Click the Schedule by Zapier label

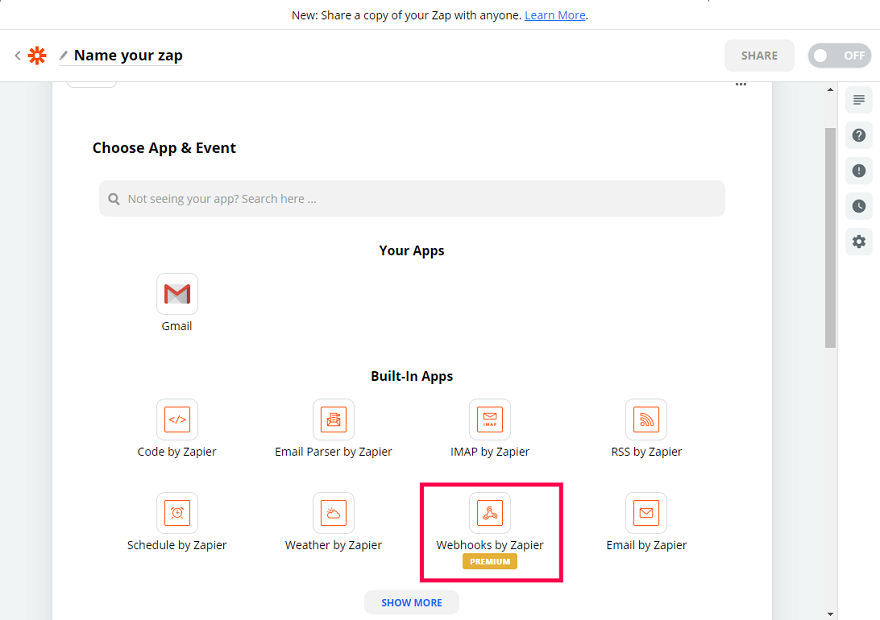point(177,545)
